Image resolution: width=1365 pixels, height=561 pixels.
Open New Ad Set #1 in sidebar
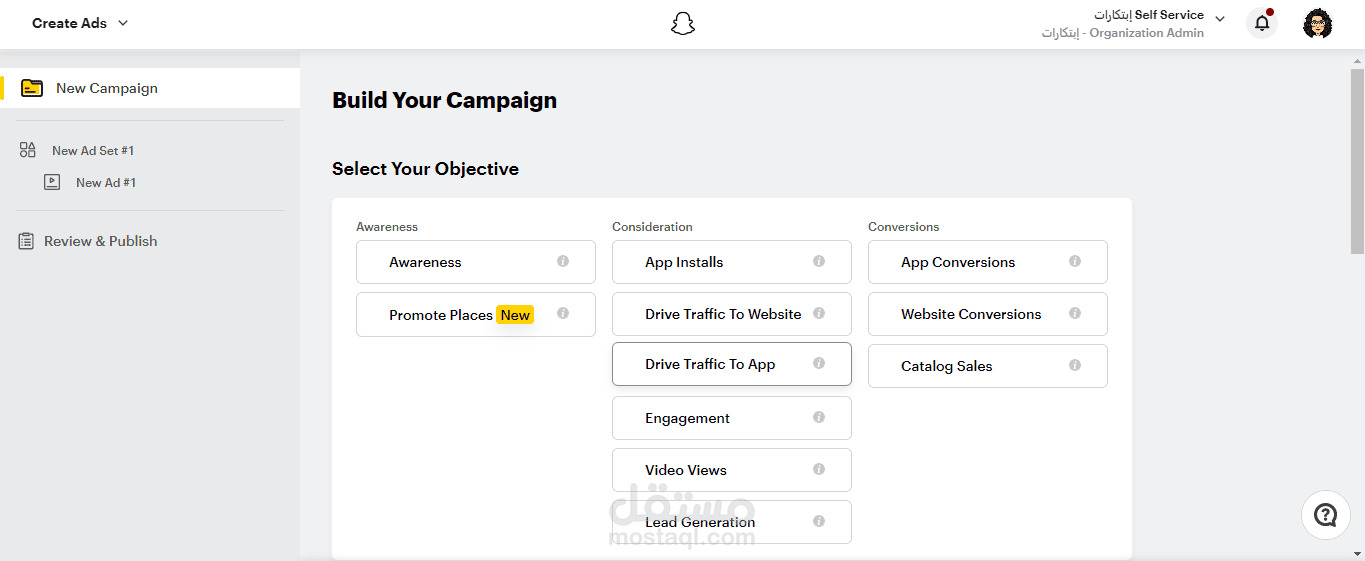click(x=93, y=151)
